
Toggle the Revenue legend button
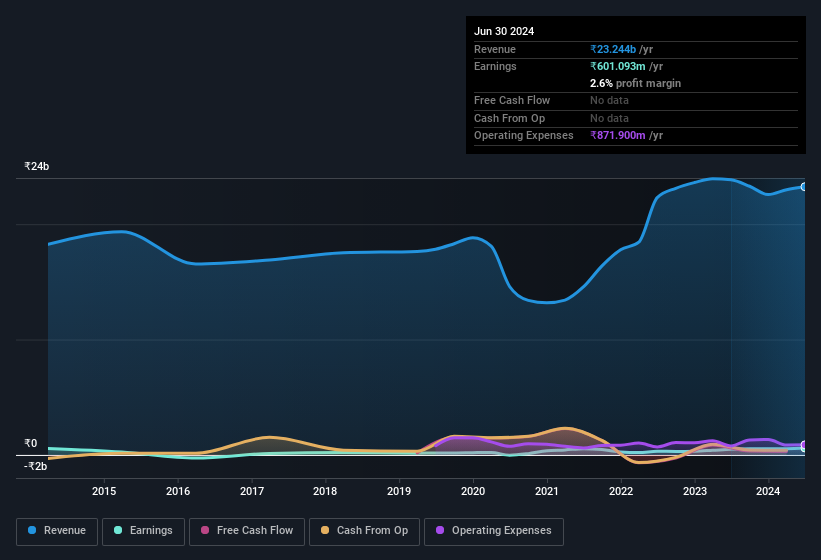click(x=57, y=531)
